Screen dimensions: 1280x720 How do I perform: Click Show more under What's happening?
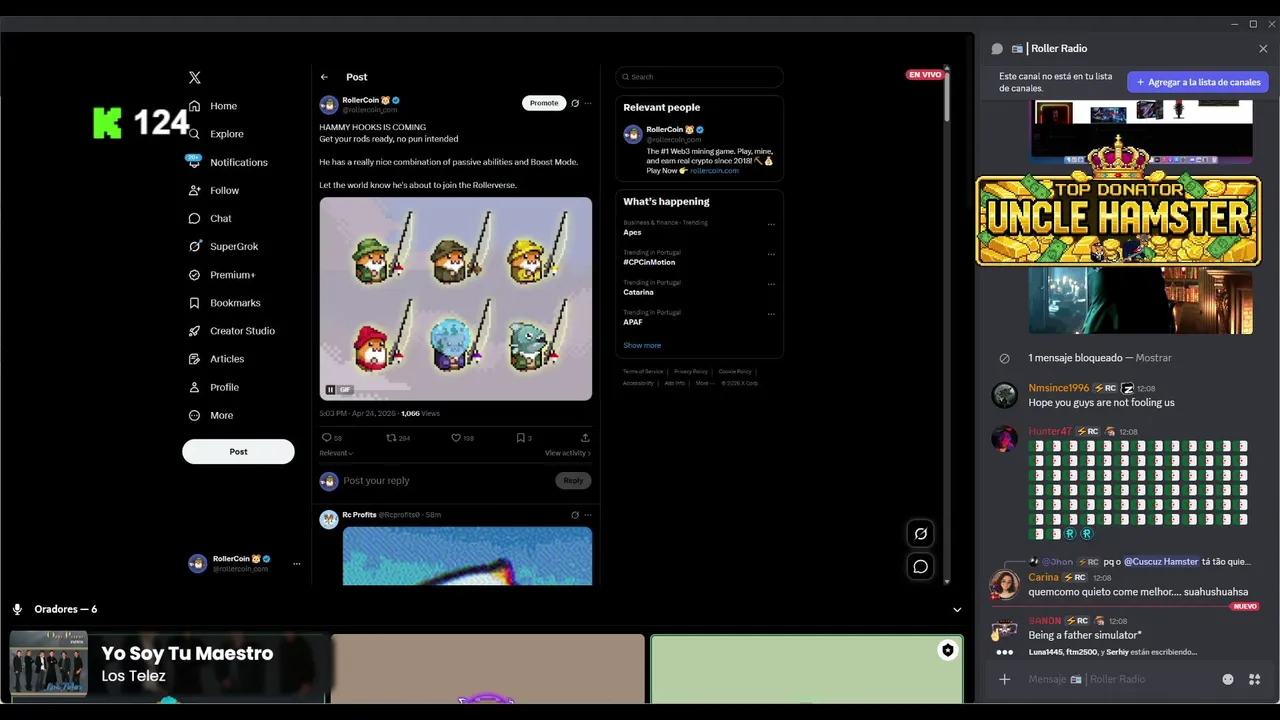click(x=642, y=346)
